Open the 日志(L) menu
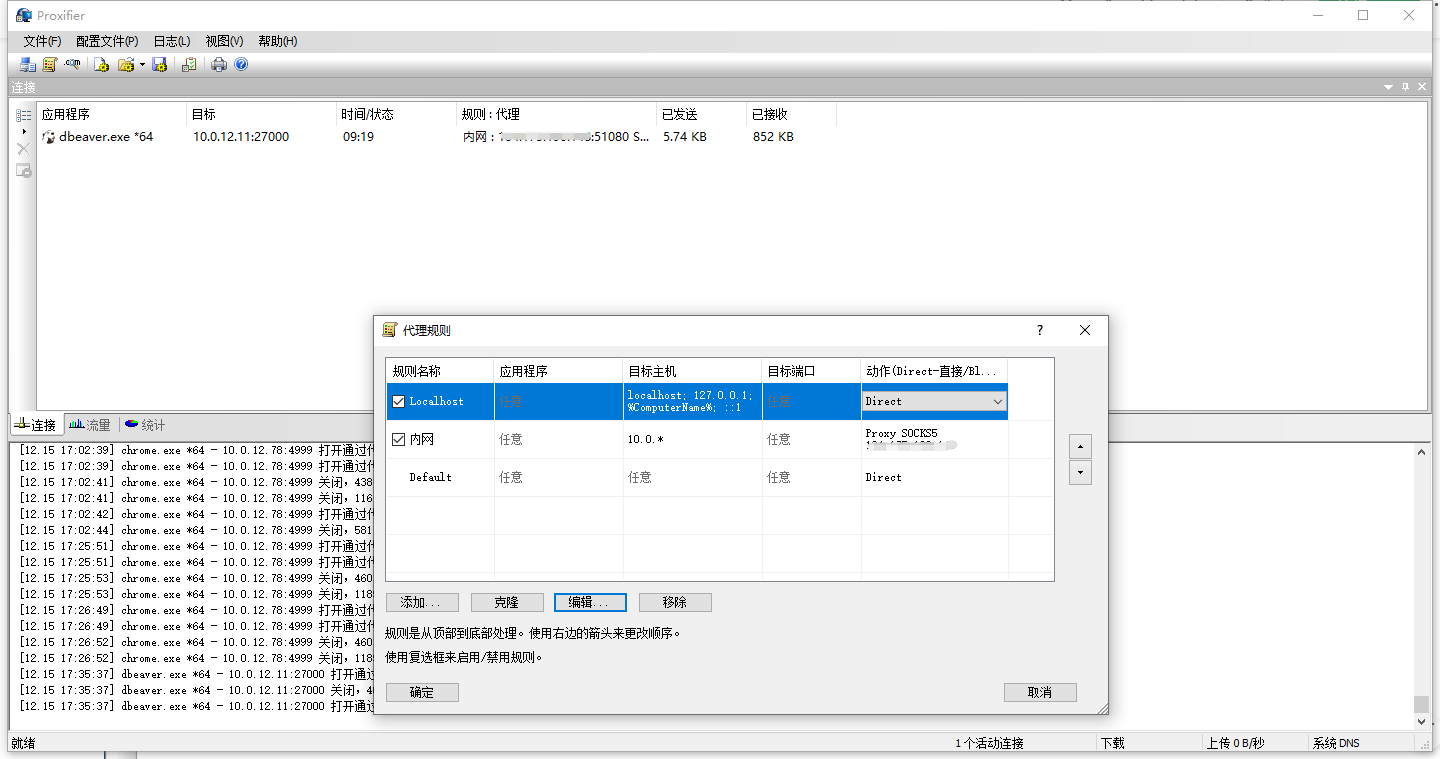Screen dimensions: 1440x759 (170, 41)
